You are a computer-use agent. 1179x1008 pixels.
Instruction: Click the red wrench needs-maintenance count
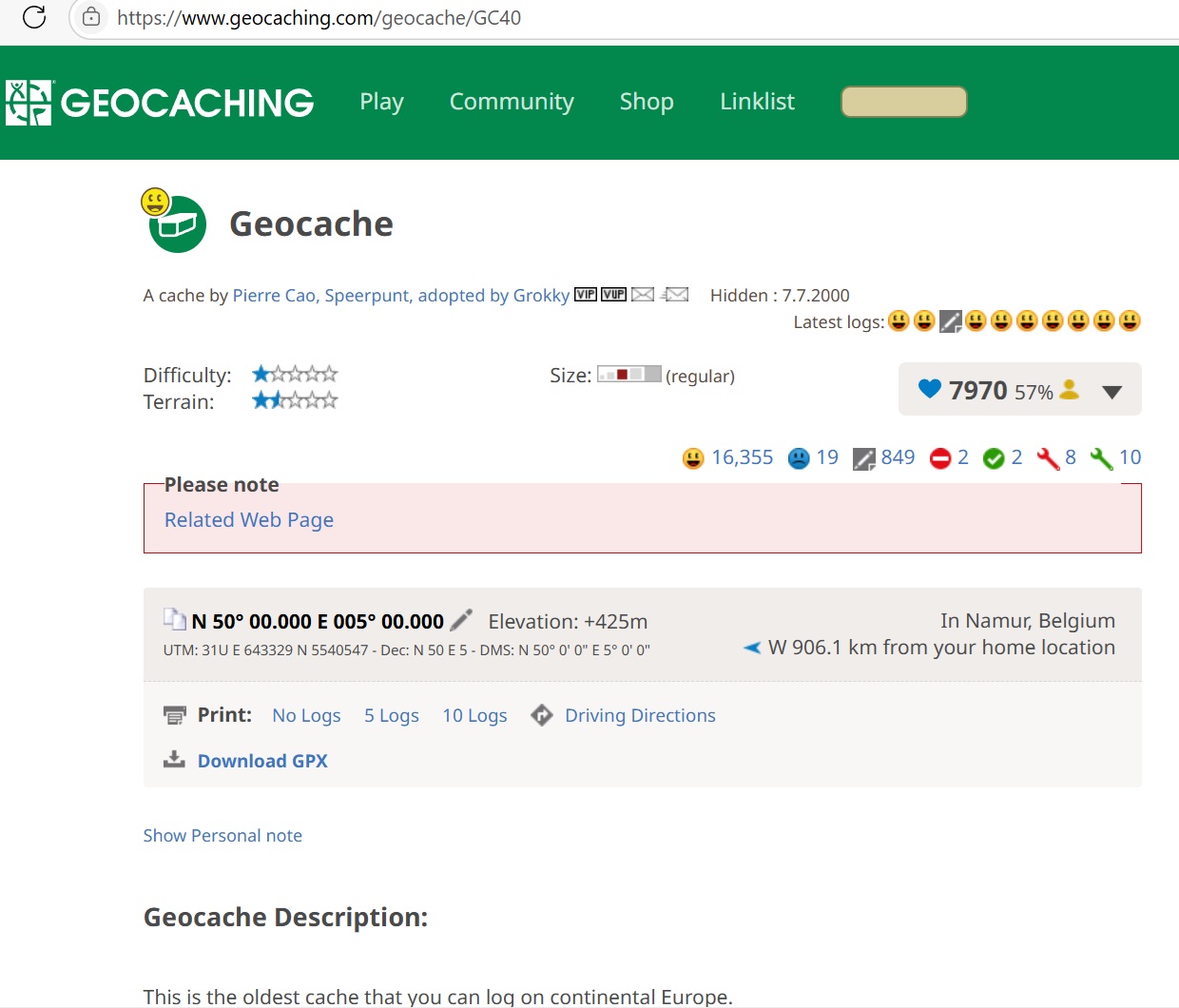[x=1056, y=458]
